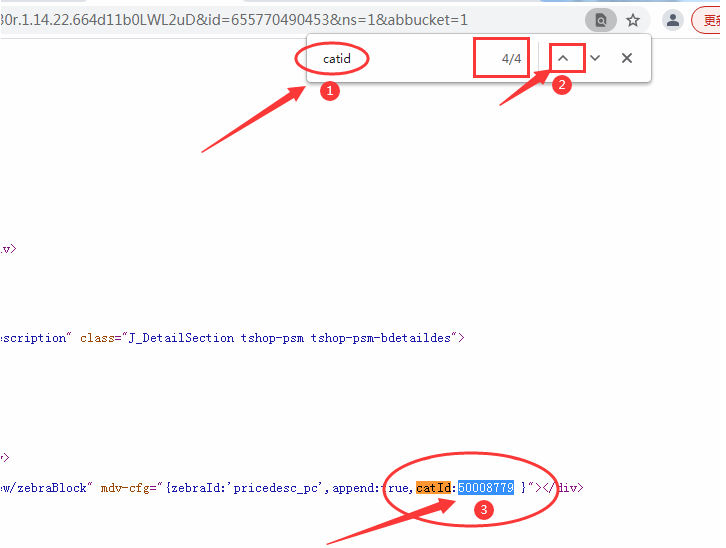Close the find bar

tap(627, 58)
